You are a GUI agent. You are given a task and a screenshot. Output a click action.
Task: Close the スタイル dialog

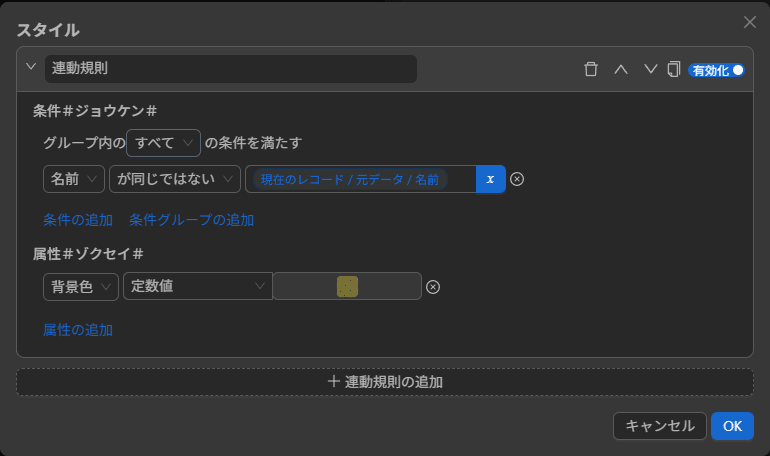749,22
